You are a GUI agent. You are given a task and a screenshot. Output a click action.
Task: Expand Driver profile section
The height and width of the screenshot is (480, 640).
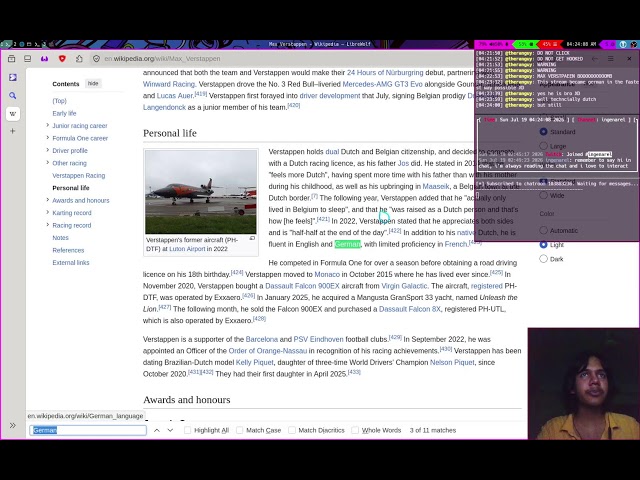pyautogui.click(x=47, y=150)
